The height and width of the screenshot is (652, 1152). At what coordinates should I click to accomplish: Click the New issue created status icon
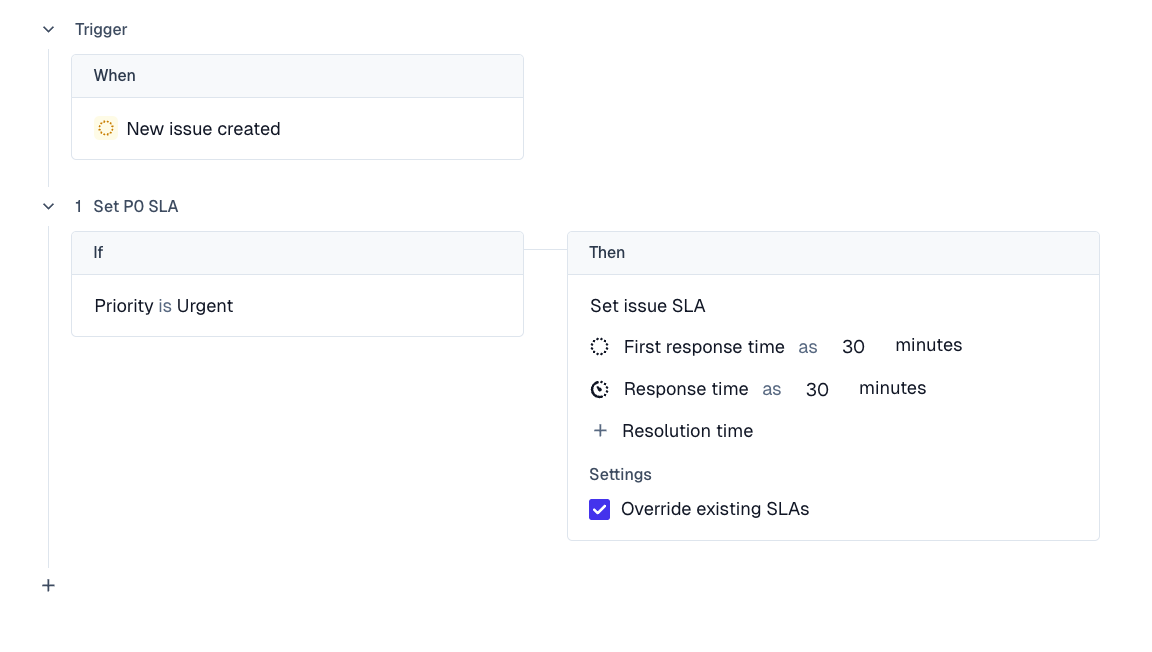tap(106, 129)
